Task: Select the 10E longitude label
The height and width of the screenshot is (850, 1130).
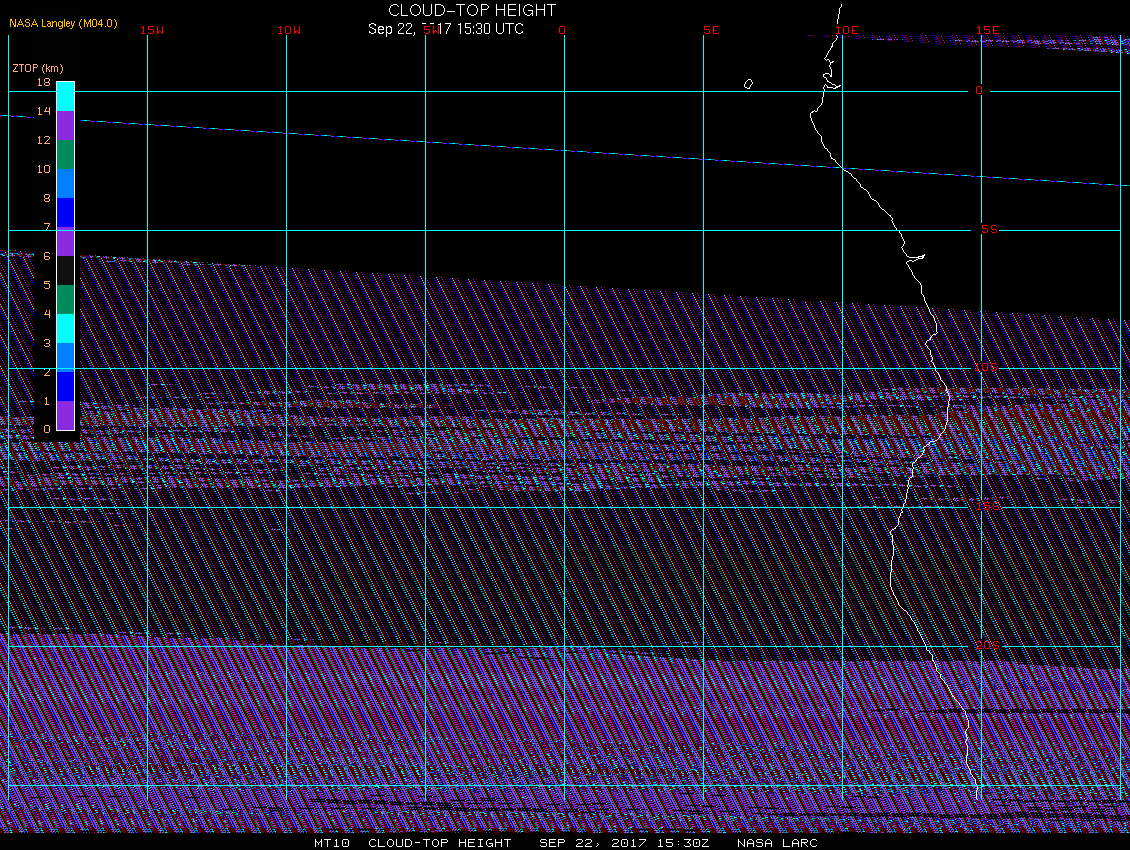Action: coord(847,30)
